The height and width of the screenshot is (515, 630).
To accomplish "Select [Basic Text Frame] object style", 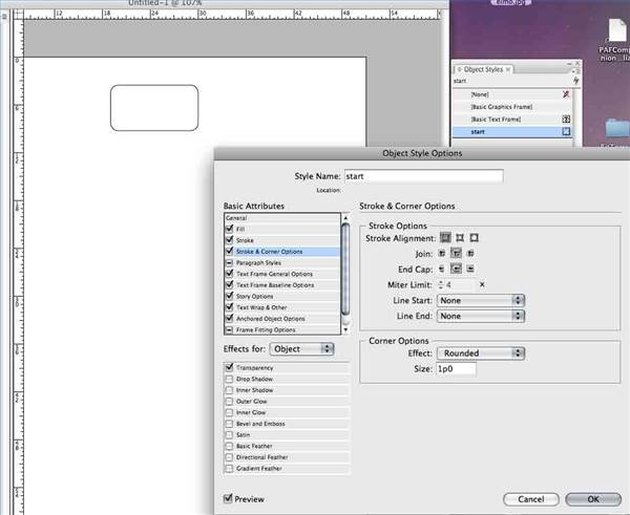I will 512,119.
